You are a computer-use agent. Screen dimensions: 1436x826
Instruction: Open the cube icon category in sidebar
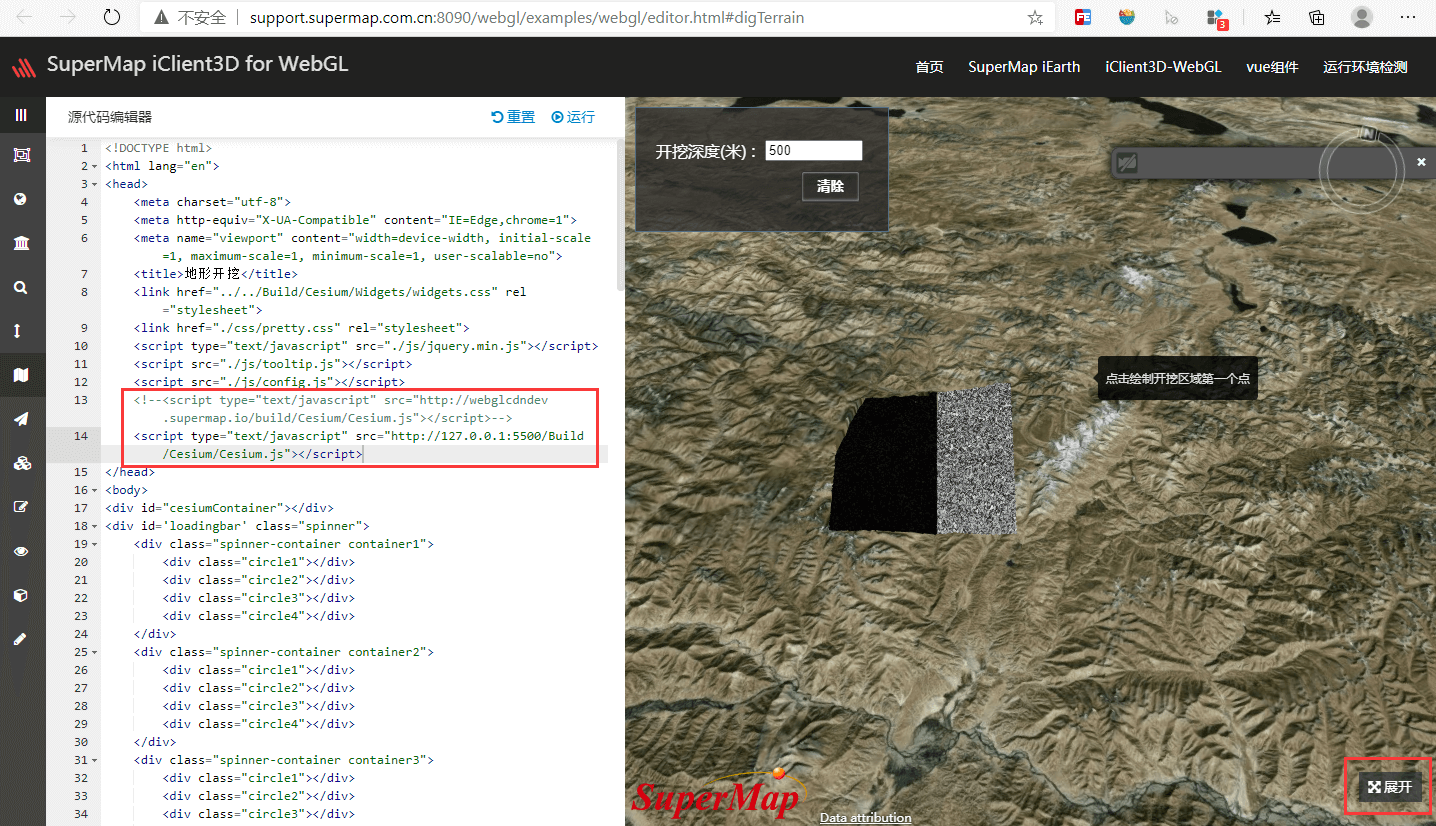(20, 595)
